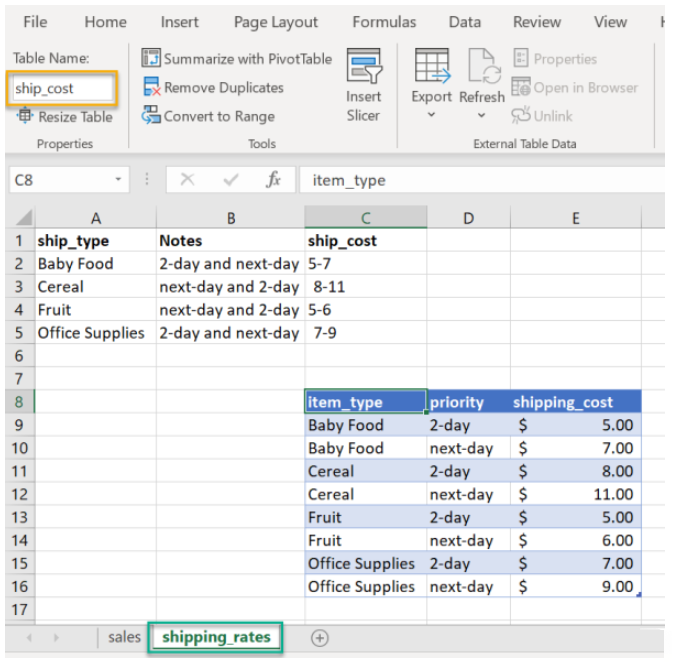Click the 11.00 shipping cost cell

pos(576,494)
